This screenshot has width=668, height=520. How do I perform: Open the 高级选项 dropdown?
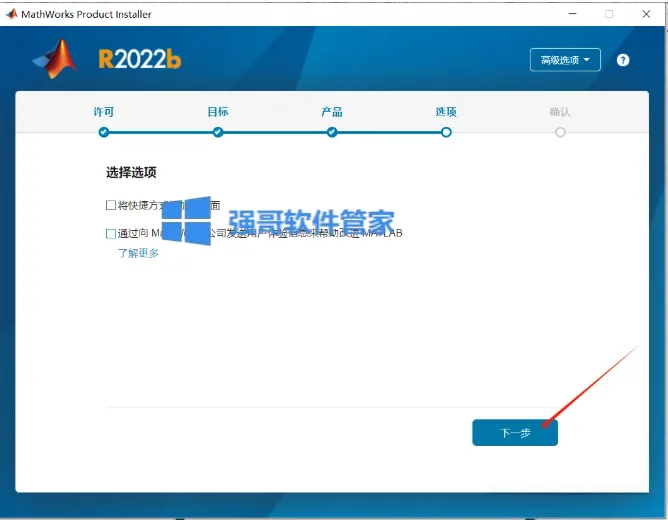pos(565,60)
